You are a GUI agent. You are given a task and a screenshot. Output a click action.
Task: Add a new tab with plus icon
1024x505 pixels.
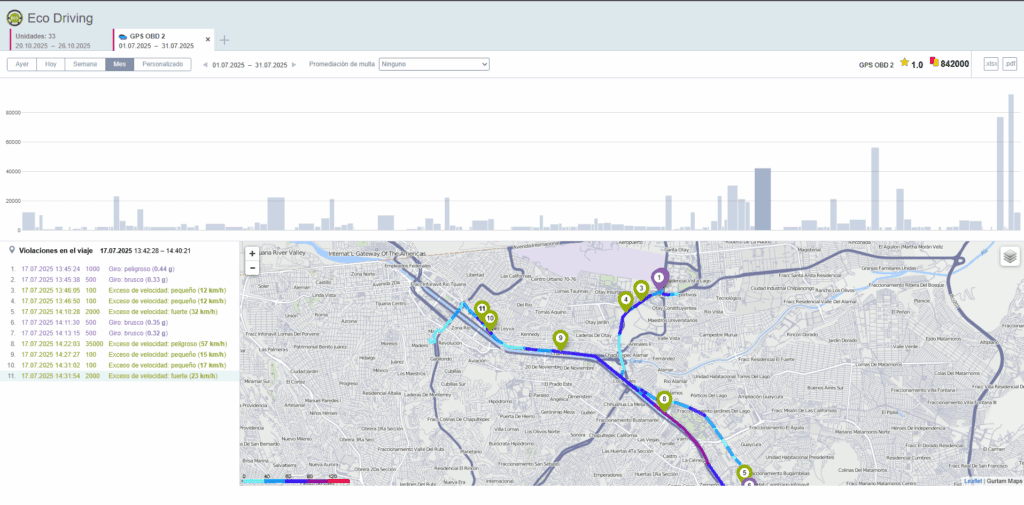pos(225,40)
